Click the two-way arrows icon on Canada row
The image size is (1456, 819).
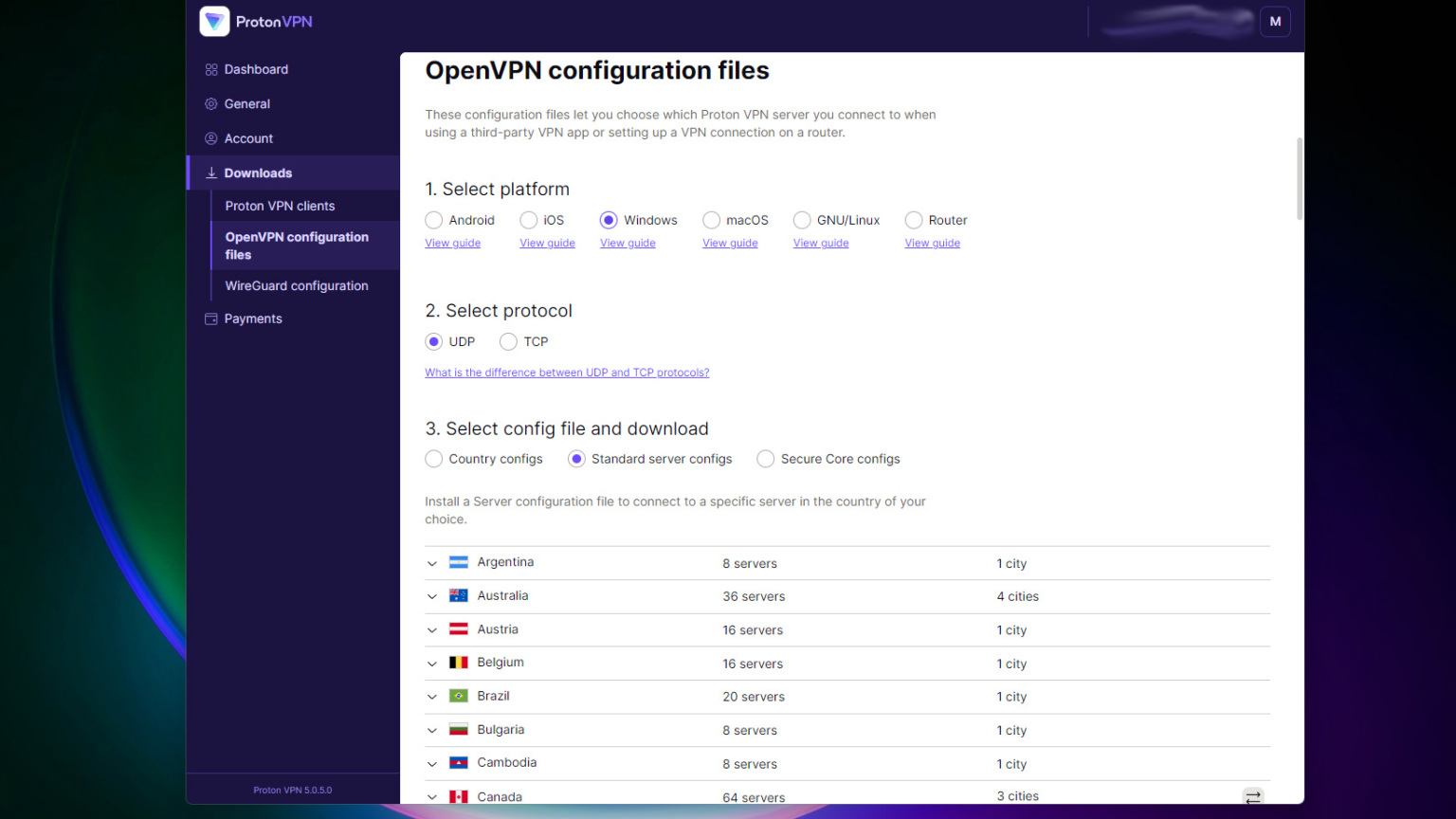tap(1253, 797)
